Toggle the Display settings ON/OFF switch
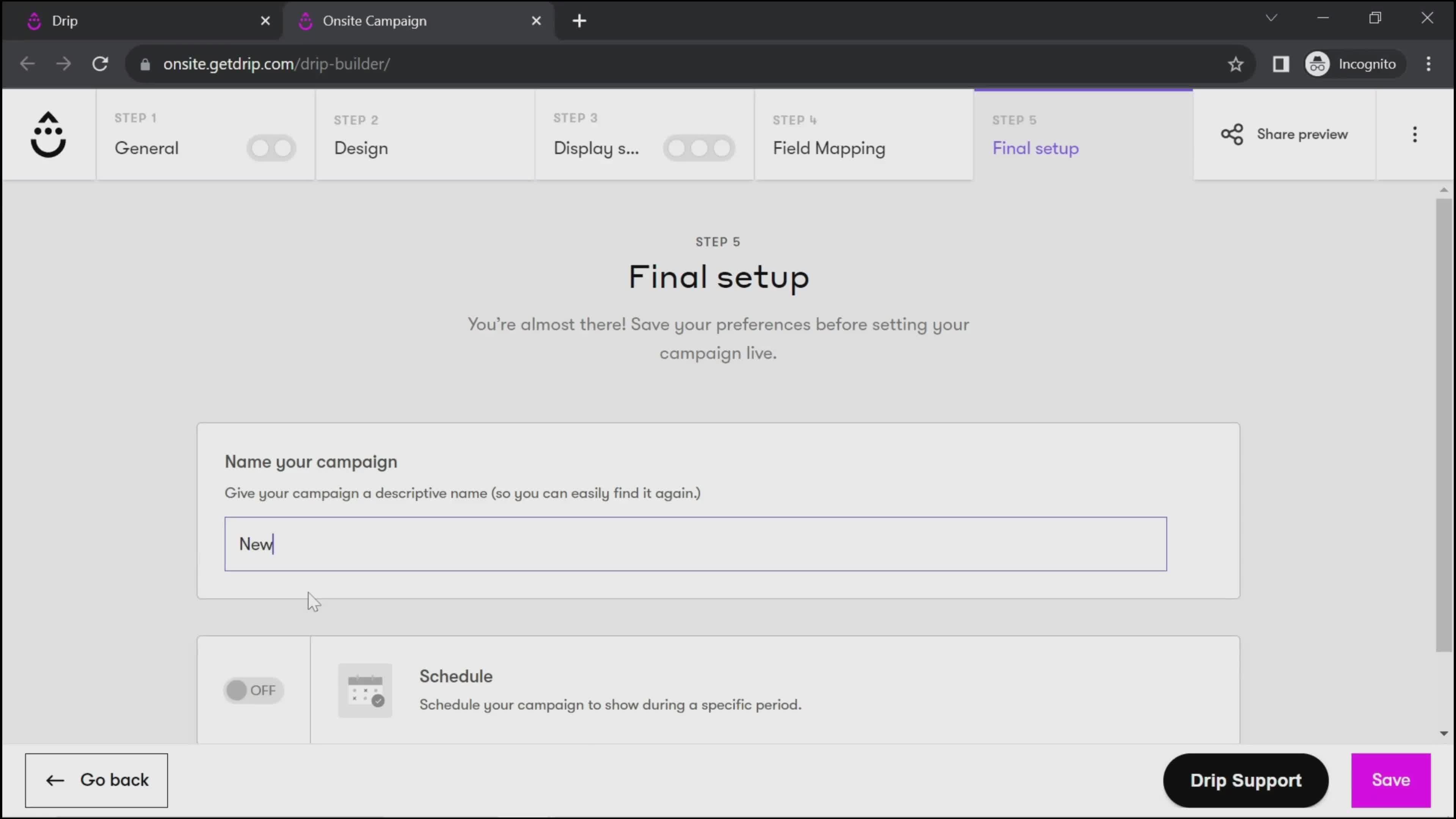Image resolution: width=1456 pixels, height=819 pixels. (700, 148)
